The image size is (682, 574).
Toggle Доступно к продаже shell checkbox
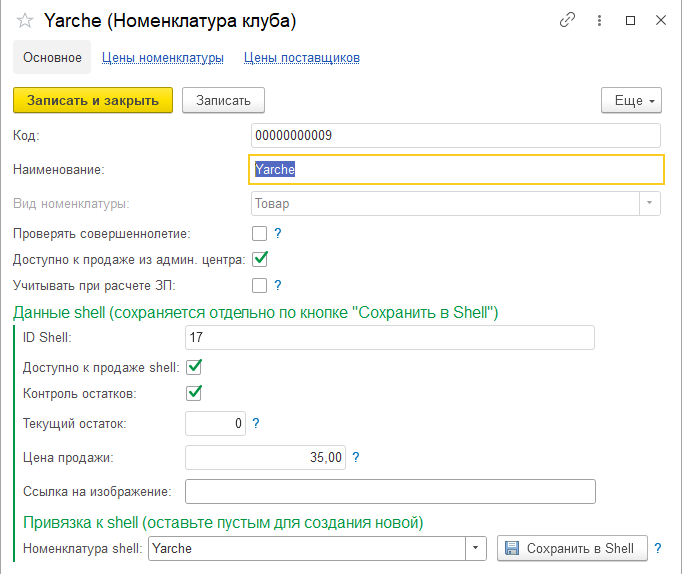tap(194, 367)
